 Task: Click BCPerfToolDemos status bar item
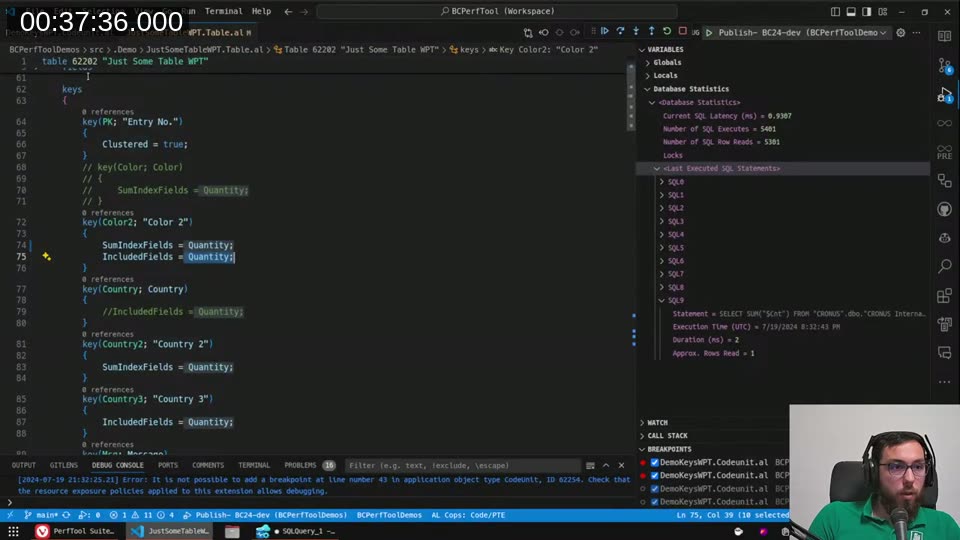click(389, 515)
